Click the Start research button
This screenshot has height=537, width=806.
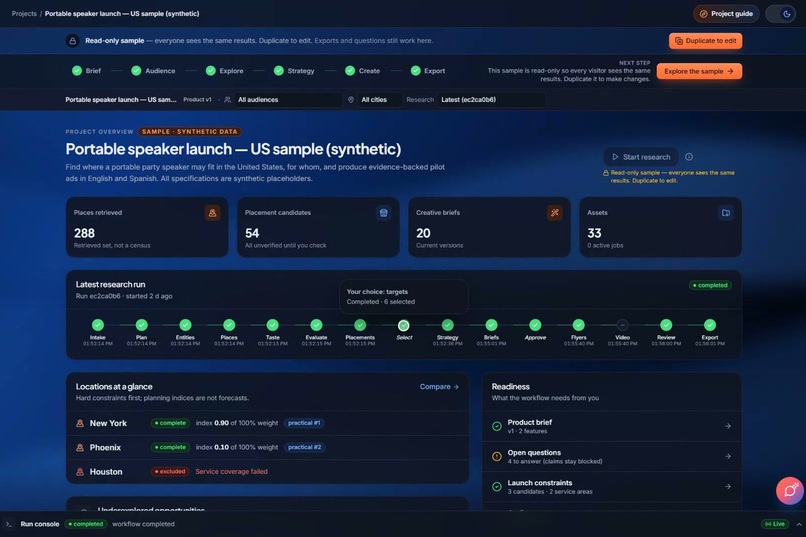tap(641, 157)
